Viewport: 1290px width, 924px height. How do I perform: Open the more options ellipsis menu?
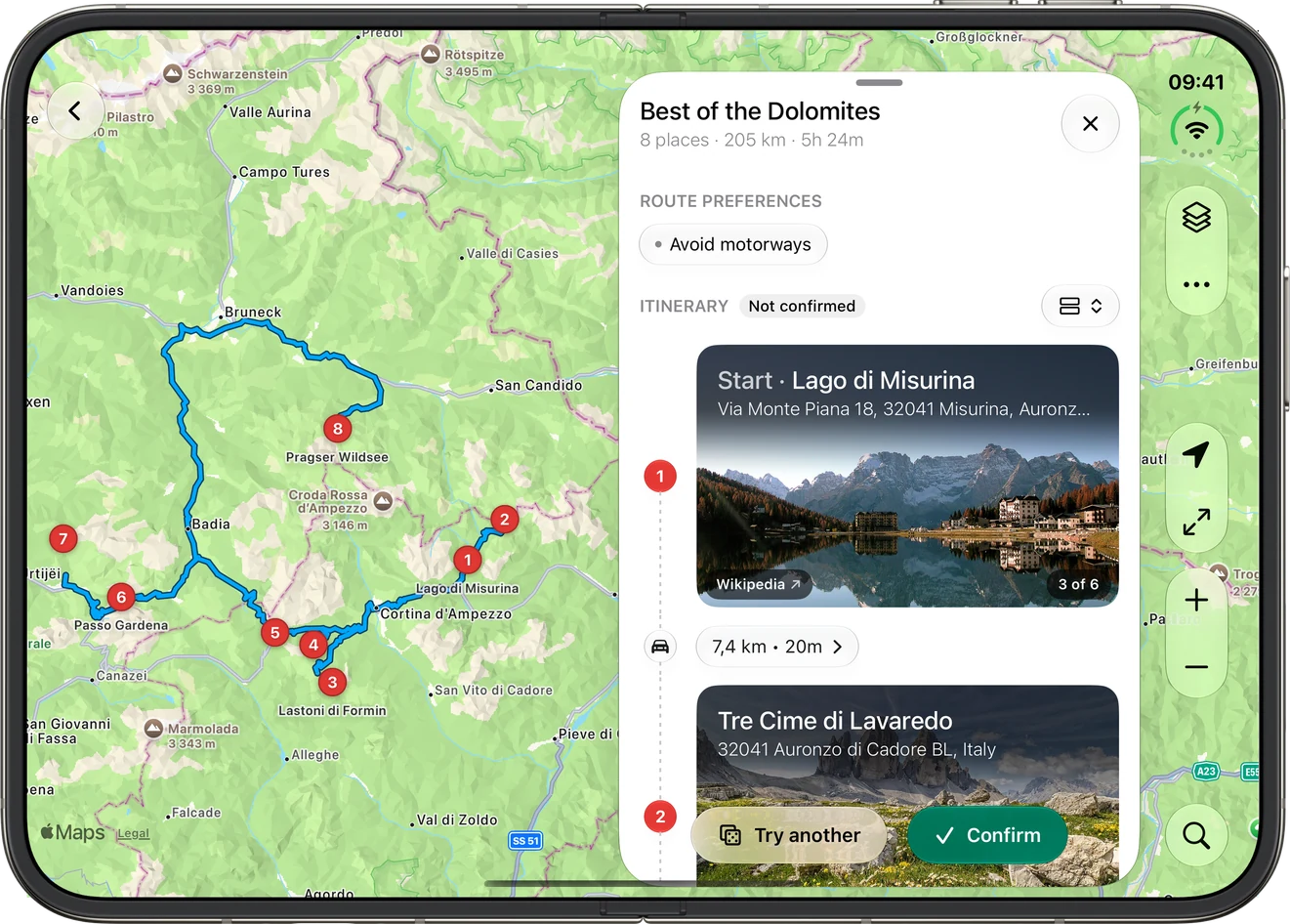pyautogui.click(x=1196, y=285)
